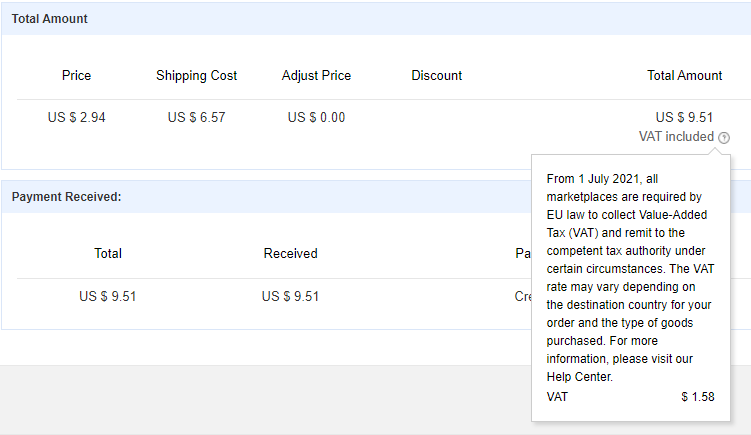Click the VAT label at tooltip bottom
The width and height of the screenshot is (751, 435).
click(x=557, y=397)
